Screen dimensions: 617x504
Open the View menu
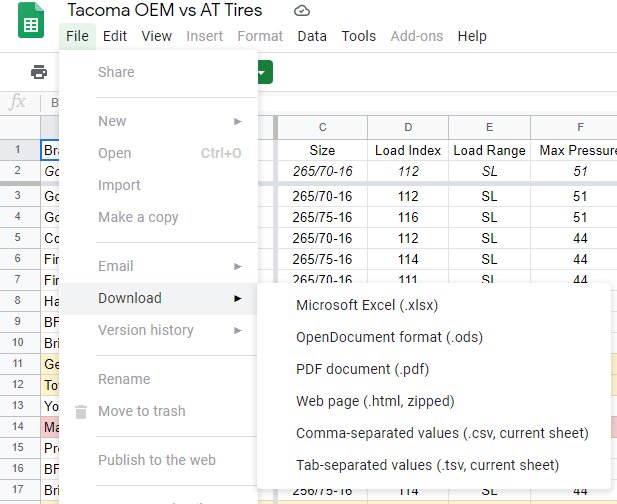157,36
